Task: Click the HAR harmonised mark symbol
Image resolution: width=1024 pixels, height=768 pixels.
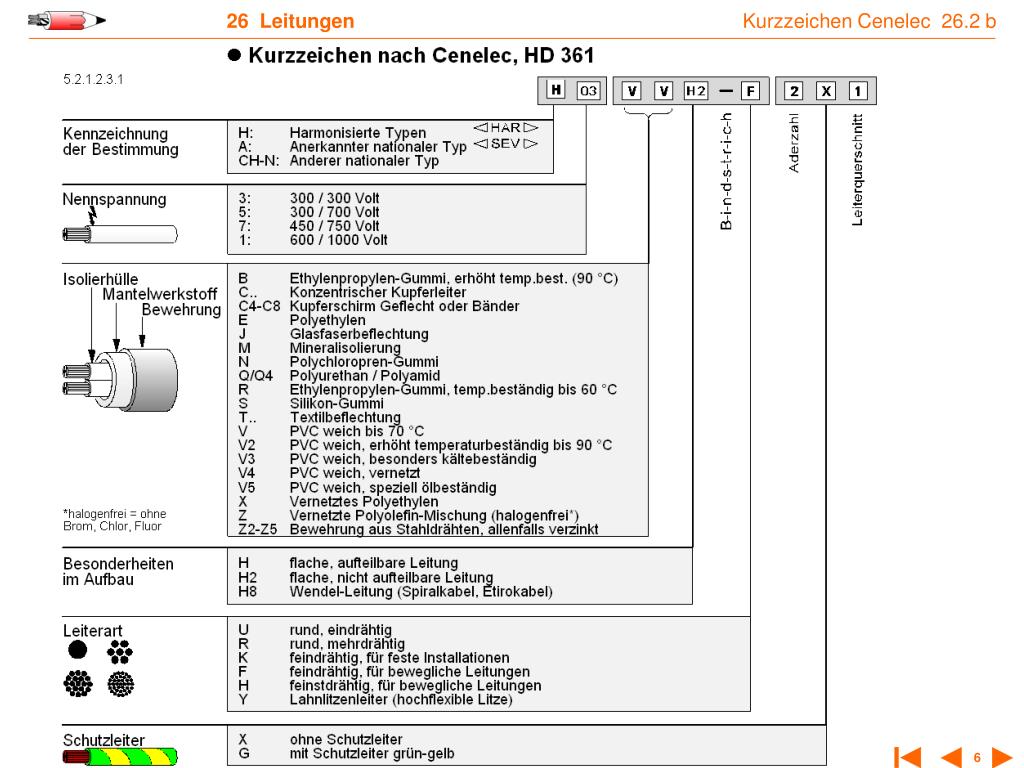Action: point(505,128)
